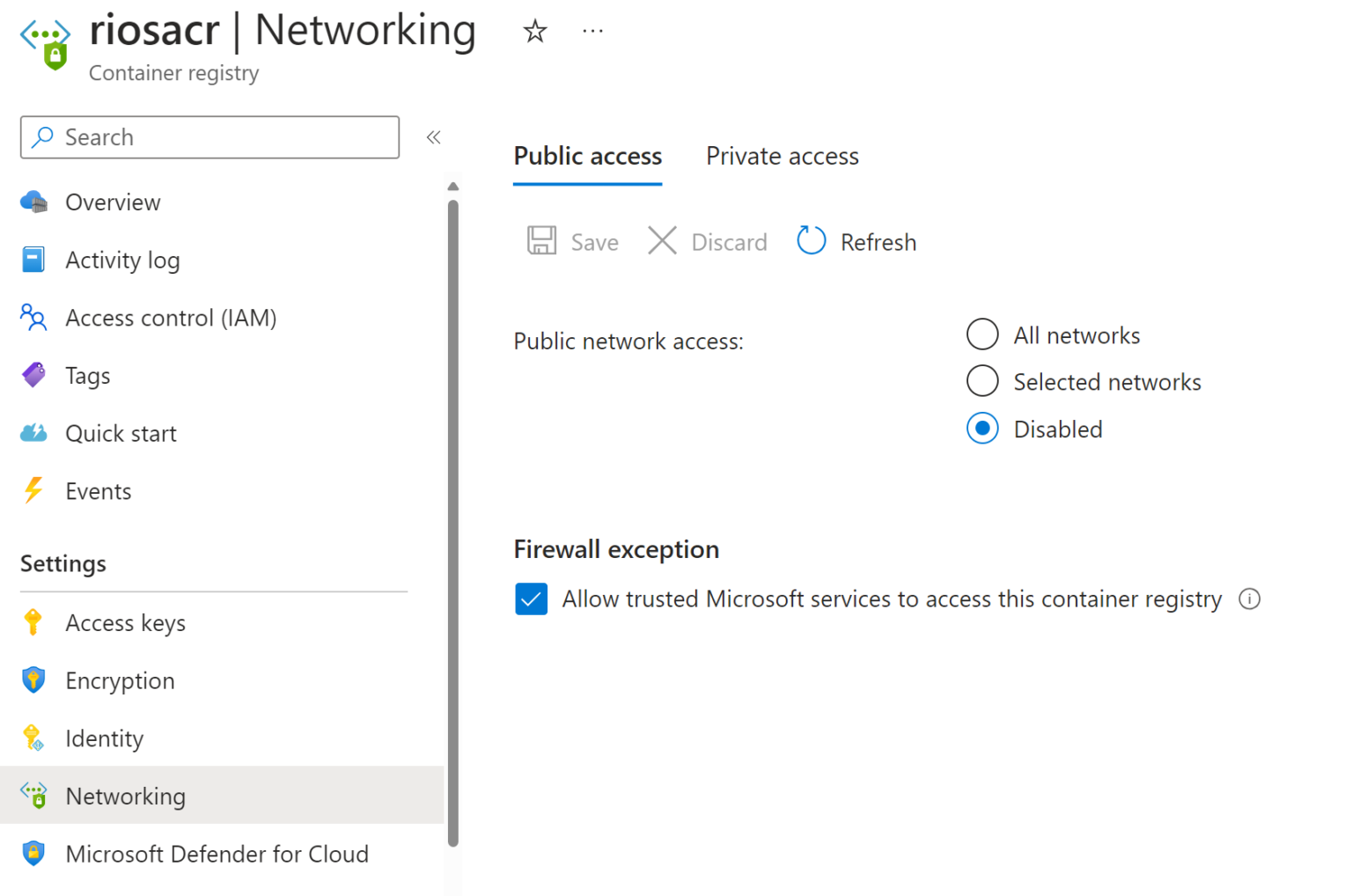Screen dimensions: 1352x896
Task: Click the Refresh icon
Action: click(811, 240)
